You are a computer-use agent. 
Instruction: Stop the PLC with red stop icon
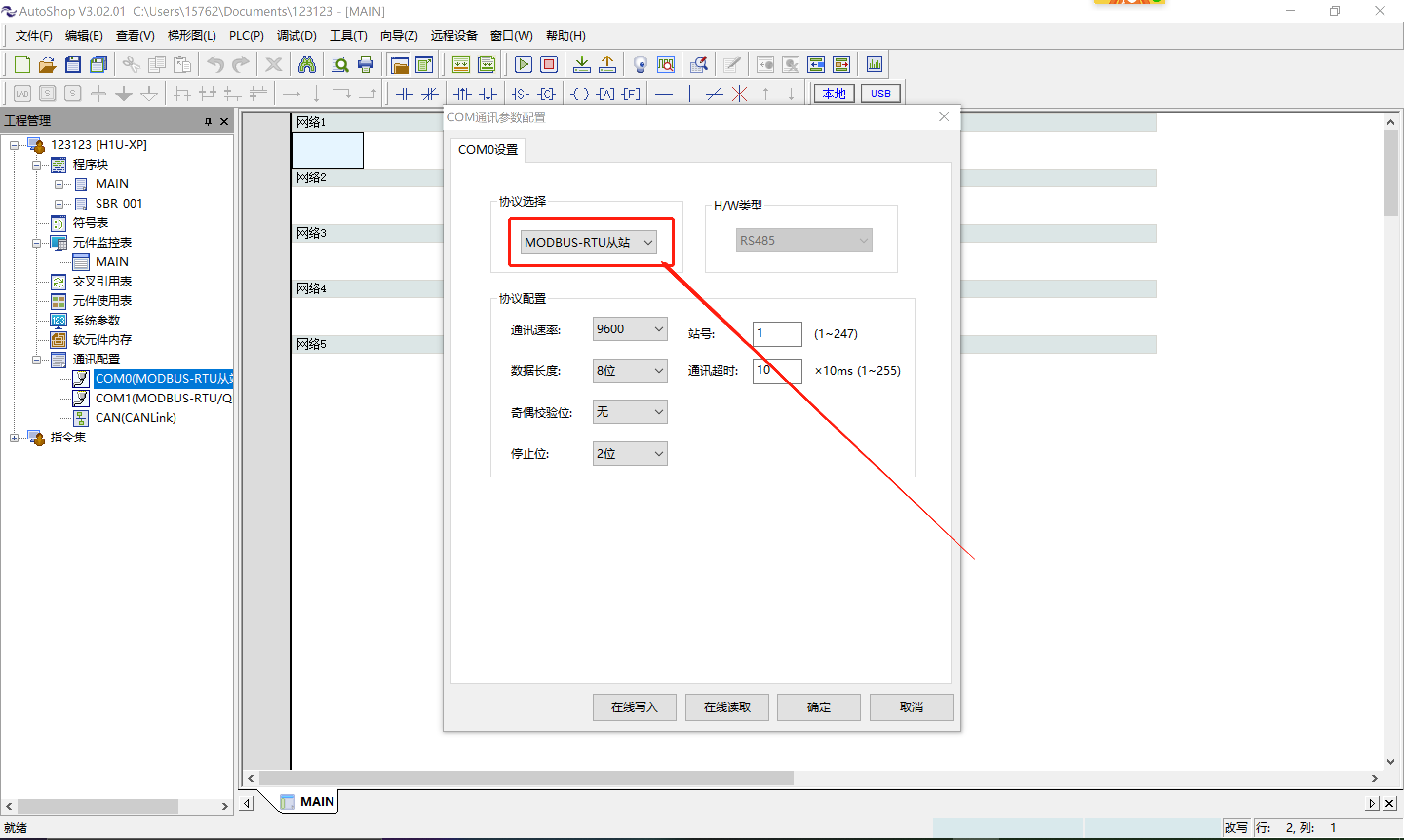tap(549, 64)
